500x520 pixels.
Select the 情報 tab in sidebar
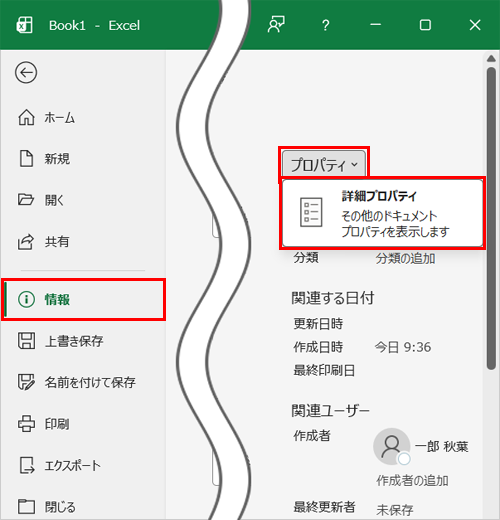(84, 299)
